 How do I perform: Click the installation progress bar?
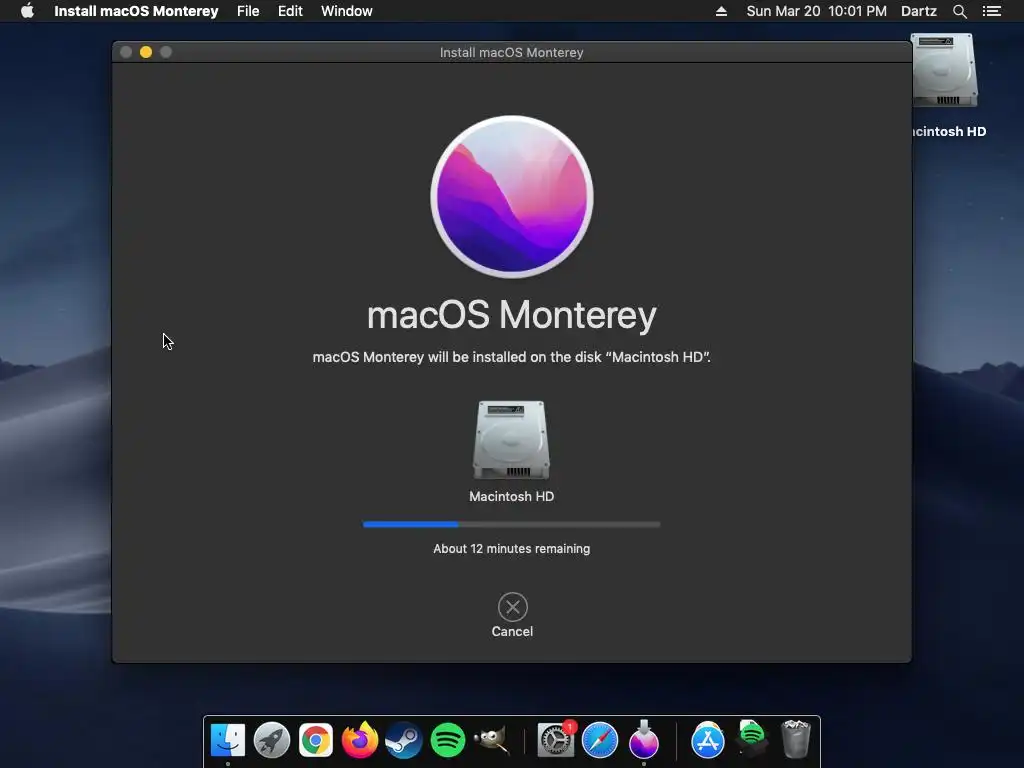pos(511,524)
